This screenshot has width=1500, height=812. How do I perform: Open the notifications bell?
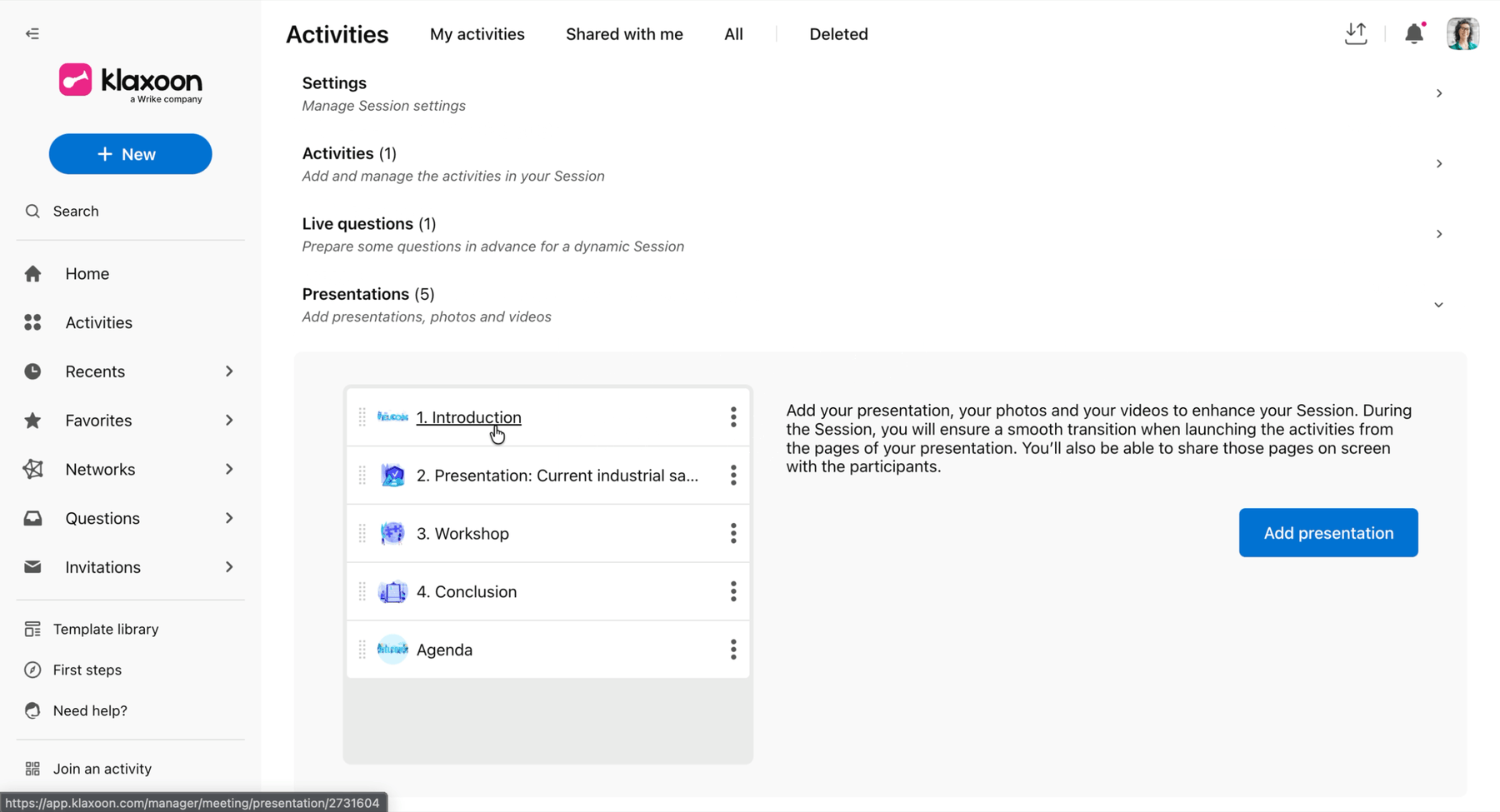pyautogui.click(x=1414, y=33)
